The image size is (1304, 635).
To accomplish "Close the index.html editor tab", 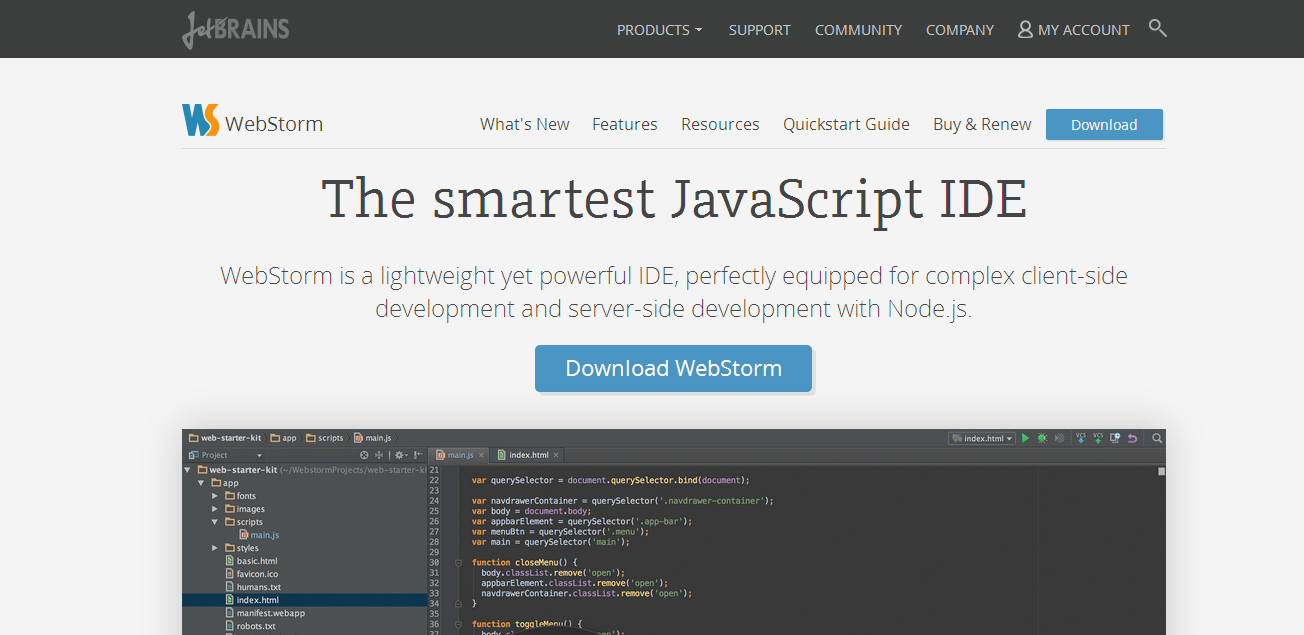I will pos(556,455).
